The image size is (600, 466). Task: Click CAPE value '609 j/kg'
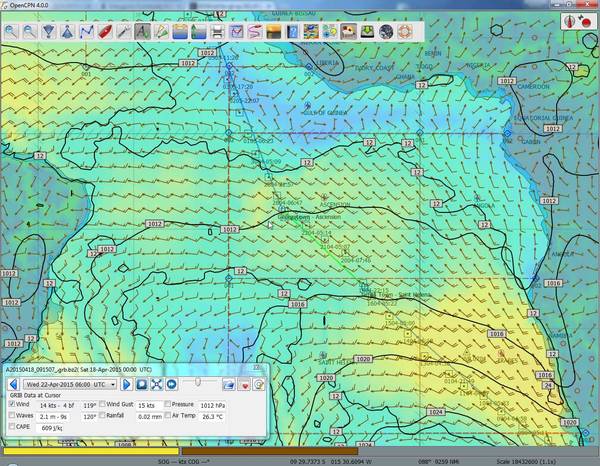click(x=52, y=428)
